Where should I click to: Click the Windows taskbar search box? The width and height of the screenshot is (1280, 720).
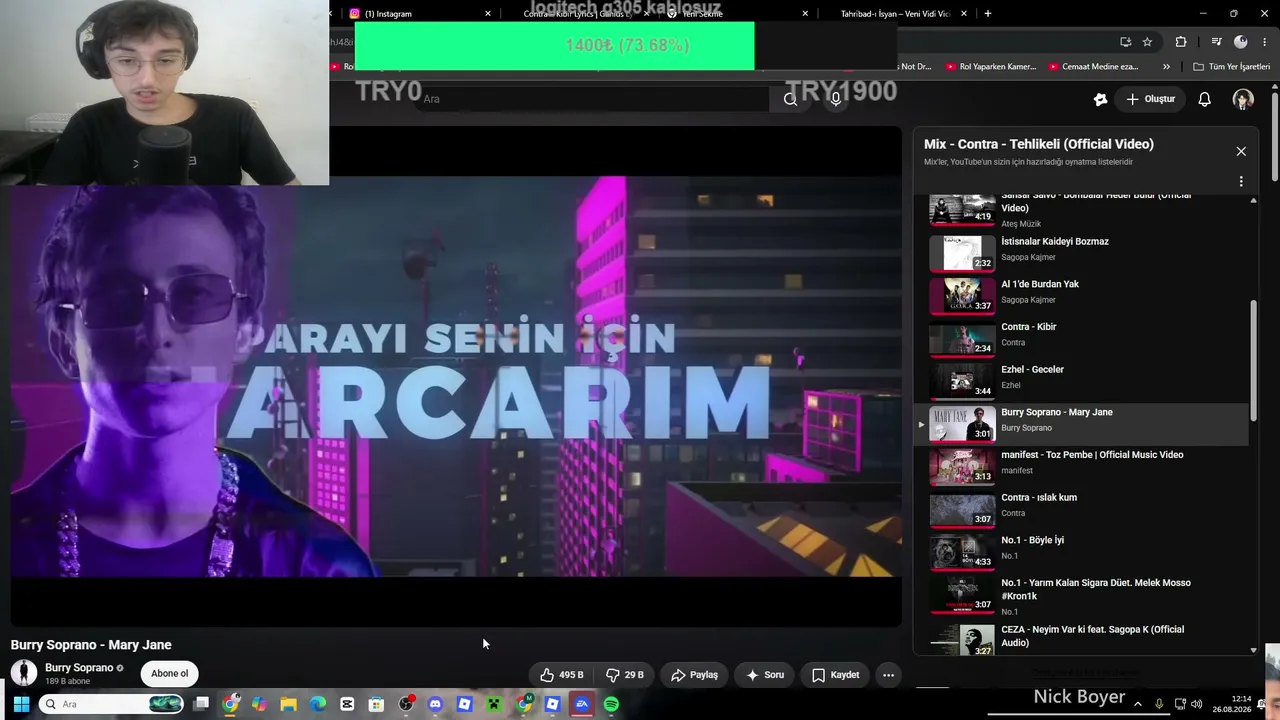click(x=112, y=704)
